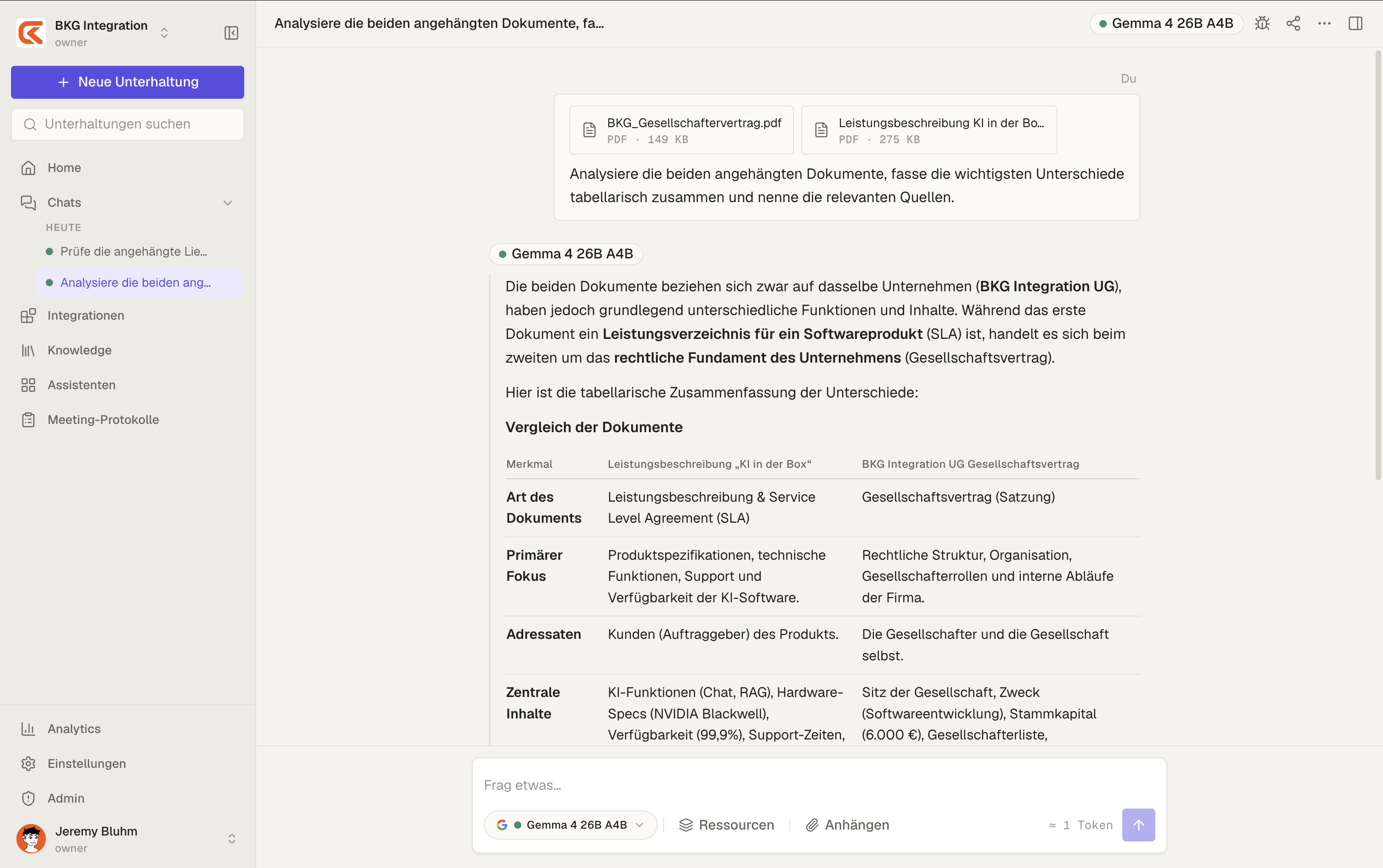Click Jeremy Bluhm's avatar picture

pos(31,839)
